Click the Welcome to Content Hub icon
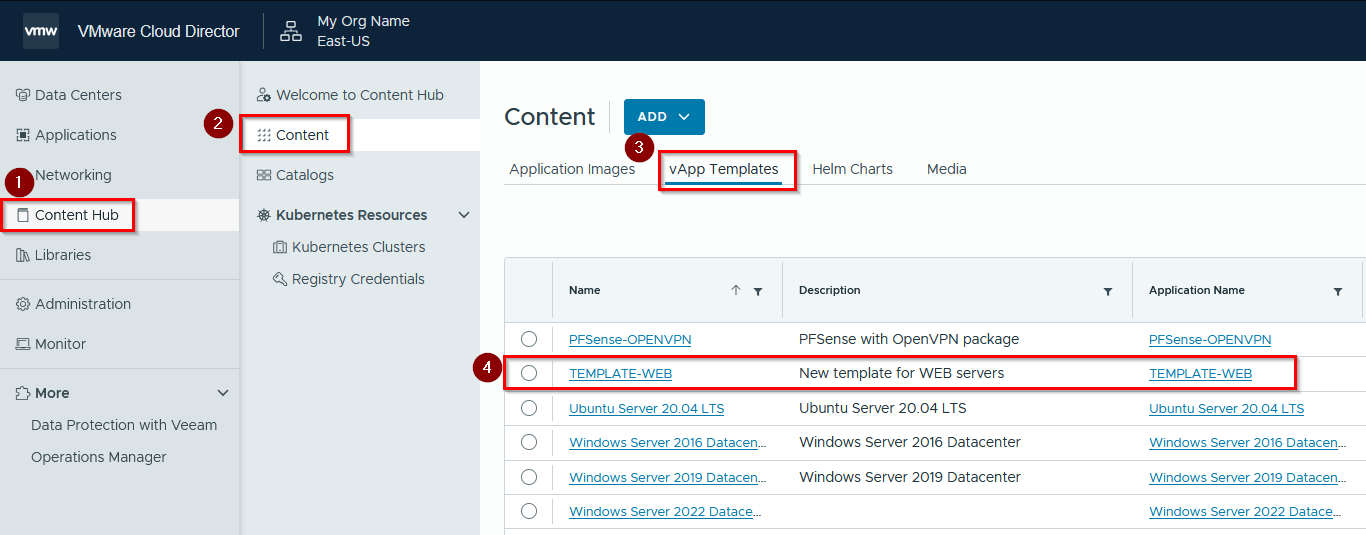 tap(264, 95)
